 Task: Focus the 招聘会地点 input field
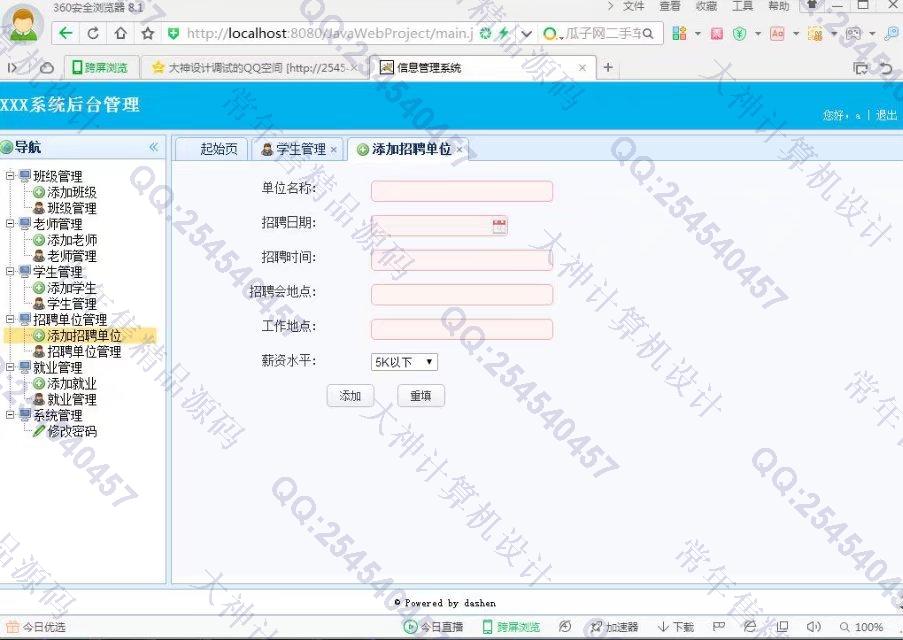(462, 295)
